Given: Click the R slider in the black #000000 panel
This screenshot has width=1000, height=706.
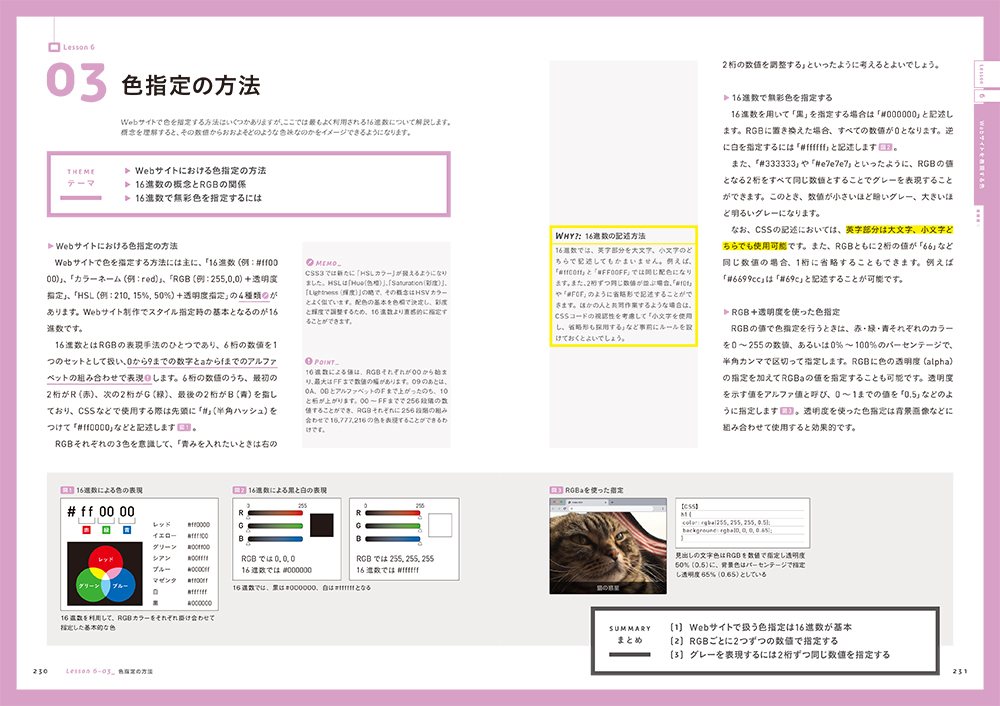Looking at the screenshot, I should pyautogui.click(x=275, y=513).
